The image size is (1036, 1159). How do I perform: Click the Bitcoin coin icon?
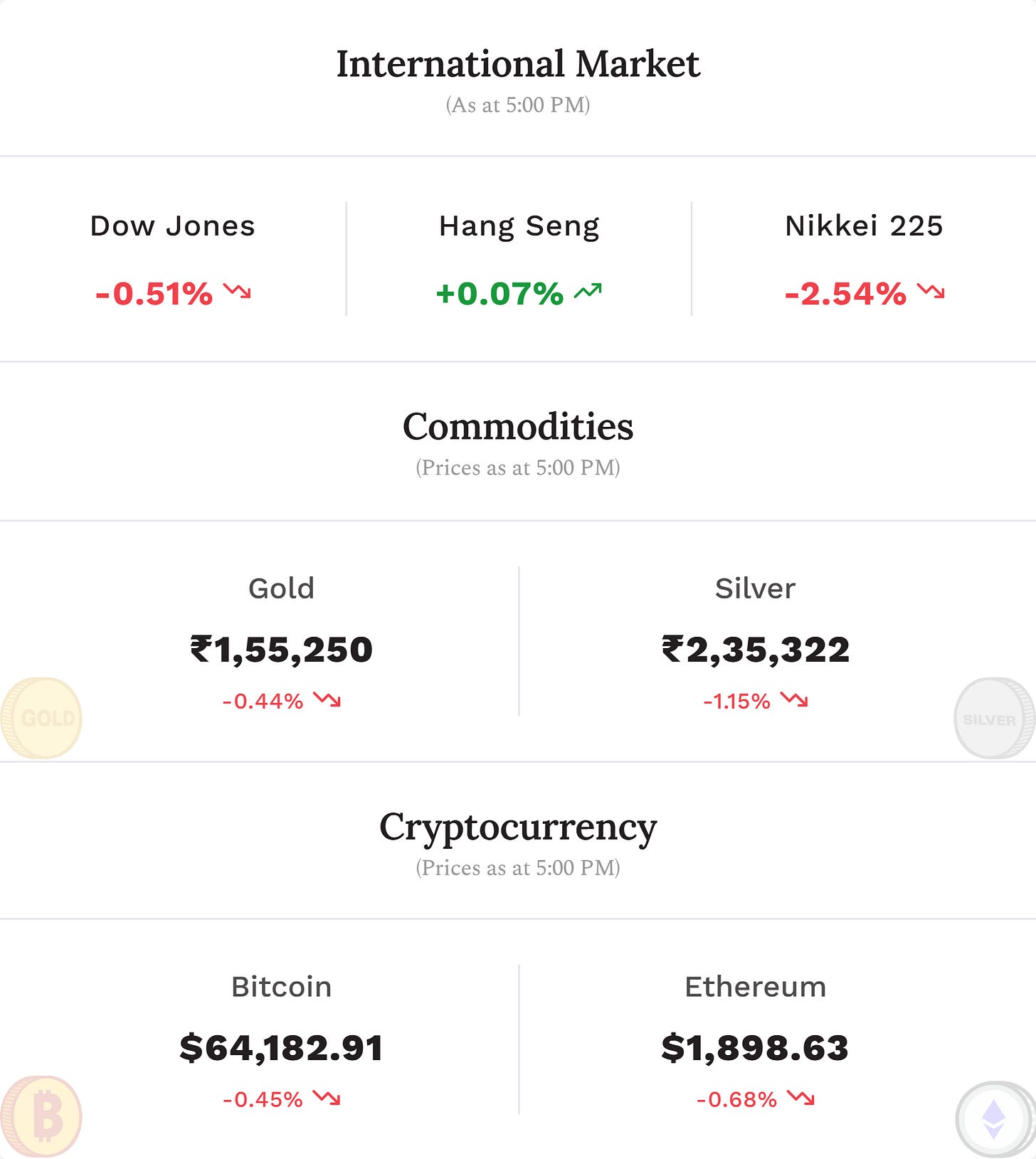[41, 1116]
